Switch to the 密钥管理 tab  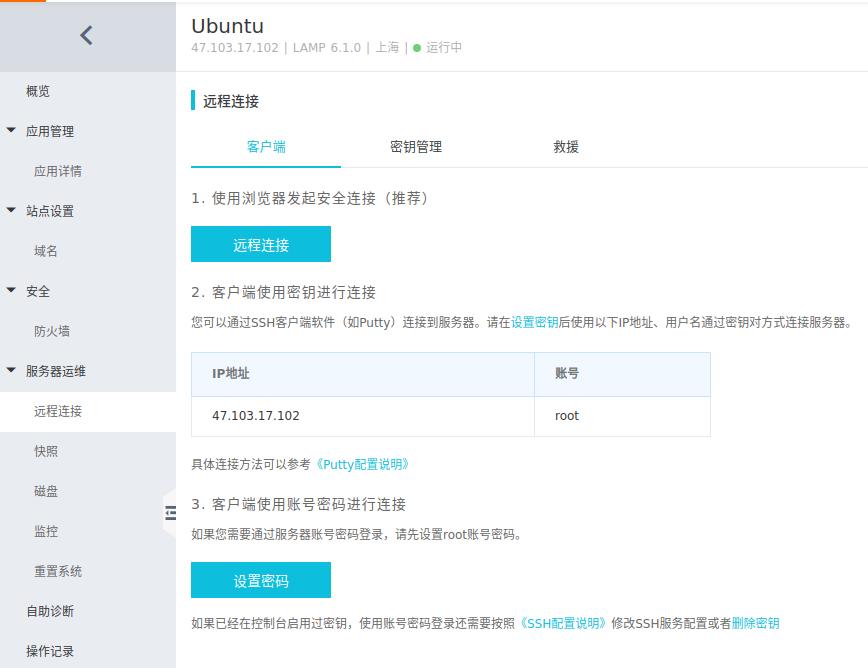[415, 147]
